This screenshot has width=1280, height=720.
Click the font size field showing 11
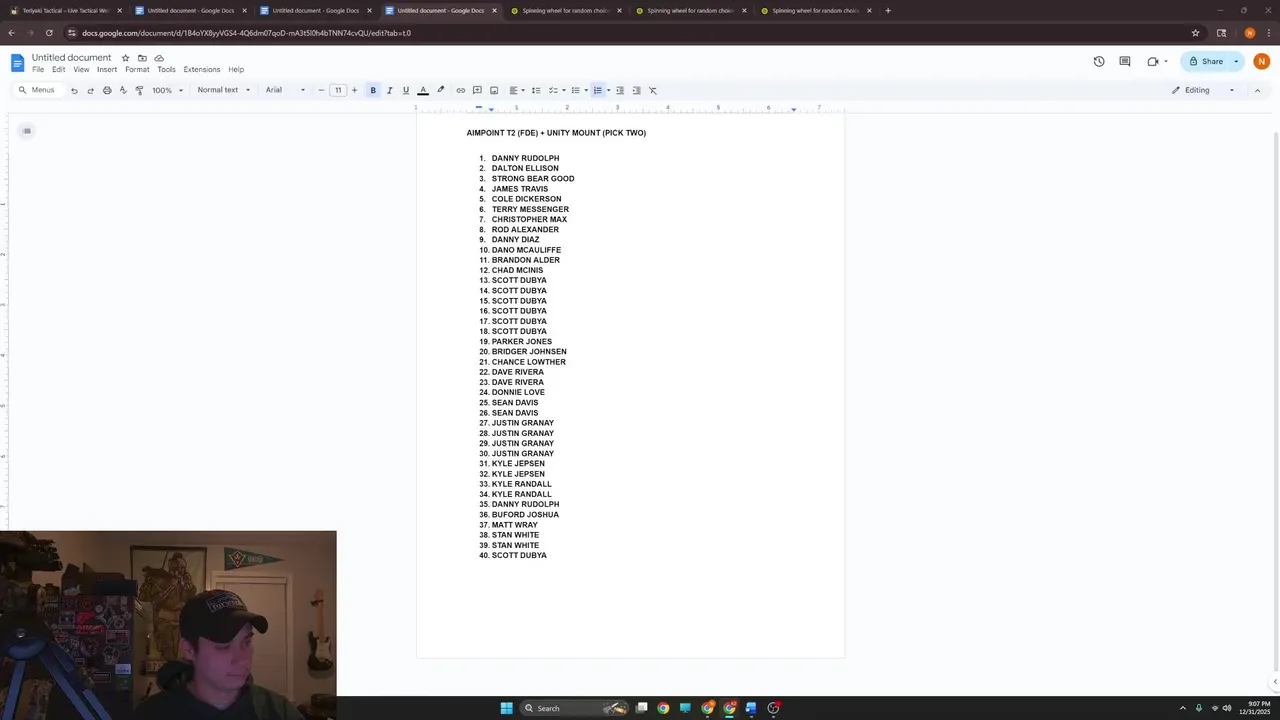click(x=338, y=90)
